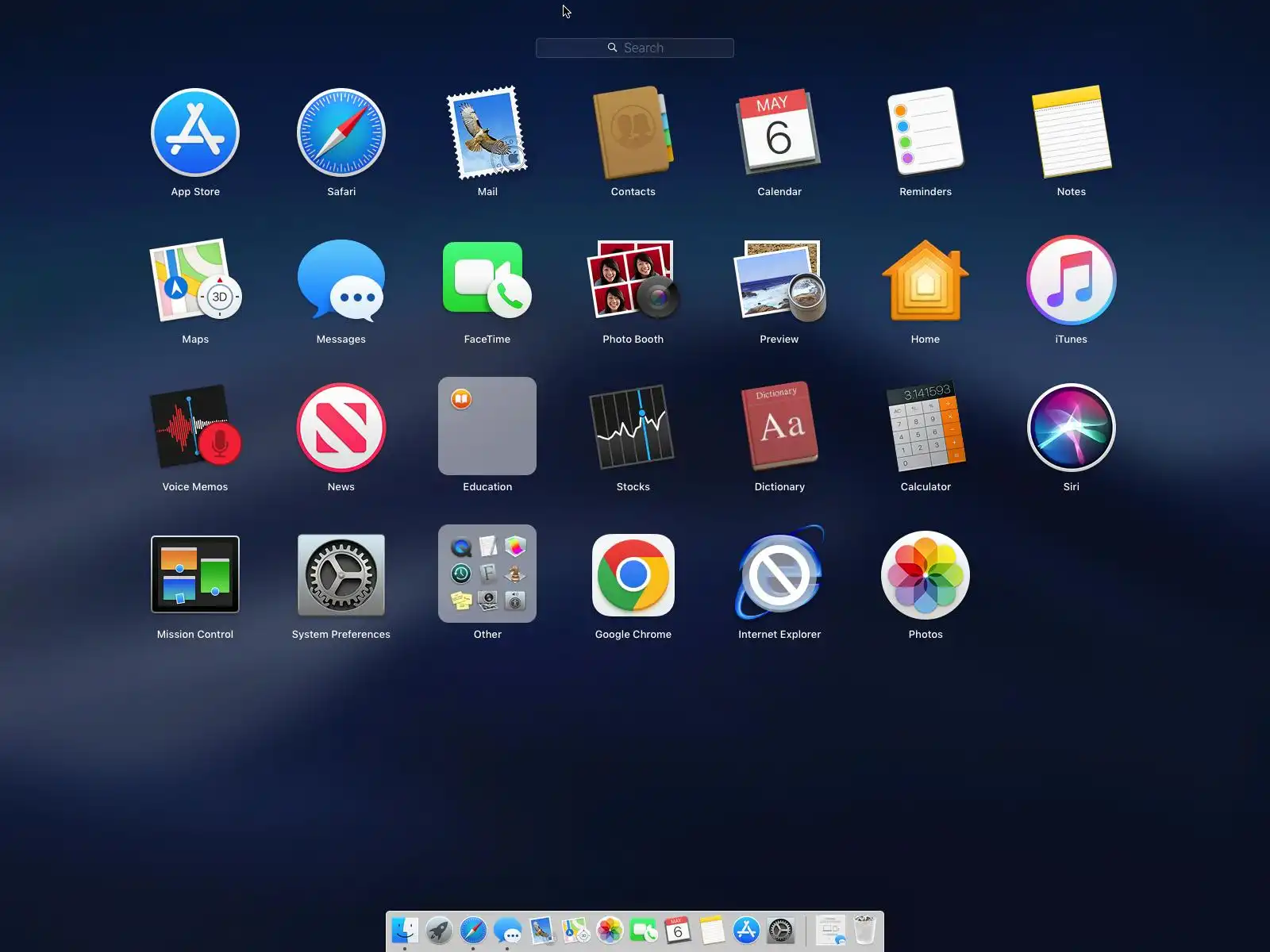Click the Launchpad rocket icon in the Dock

pos(439,930)
